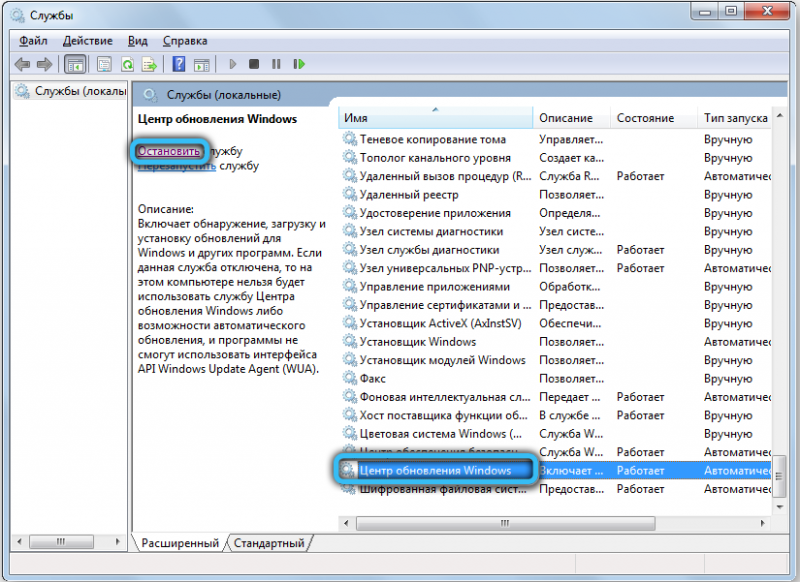Screen dimensions: 800x582
Task: Select the Цветовая система Windows service
Action: [555, 433]
